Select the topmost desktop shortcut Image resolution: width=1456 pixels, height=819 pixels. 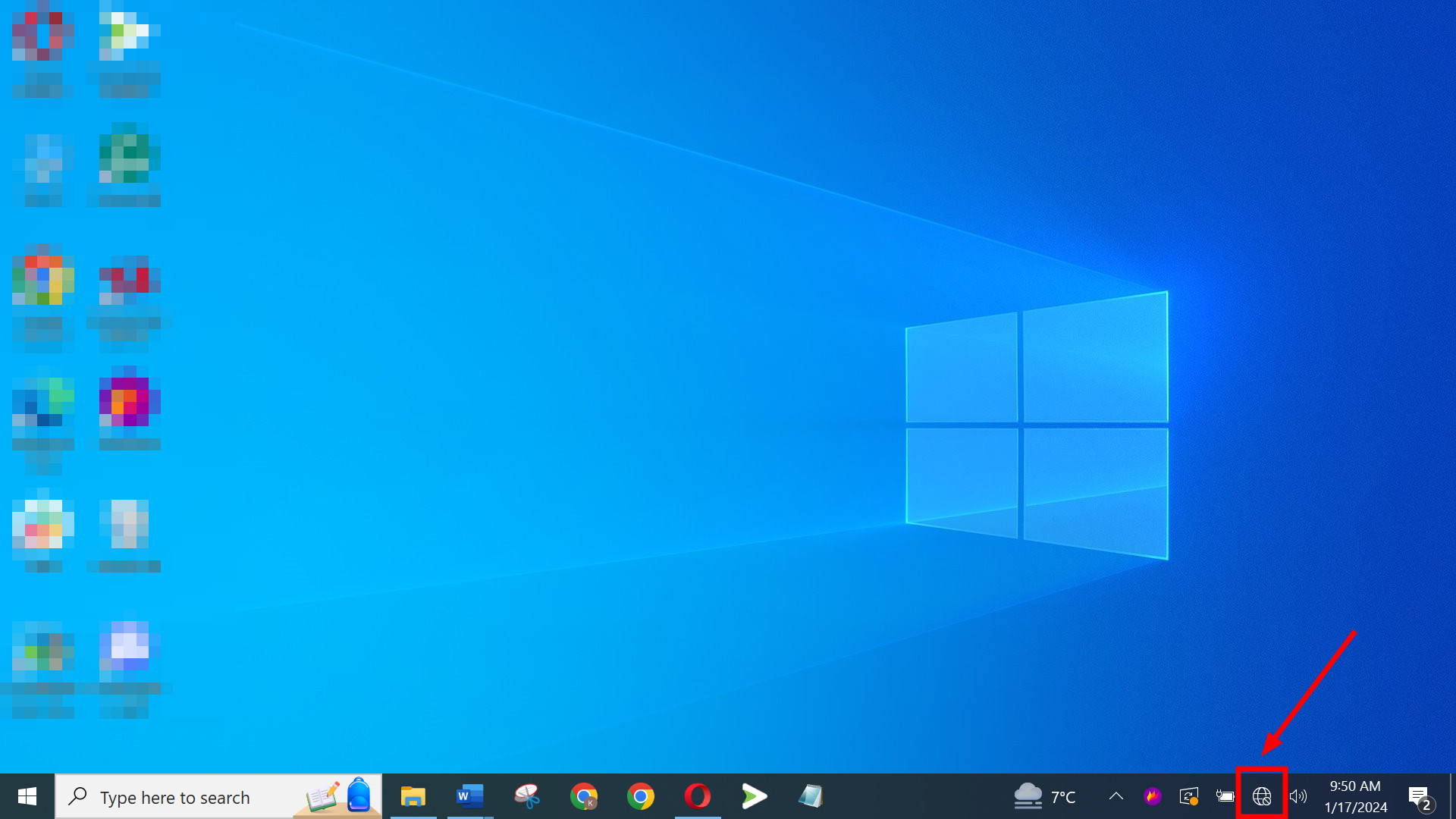point(42,34)
